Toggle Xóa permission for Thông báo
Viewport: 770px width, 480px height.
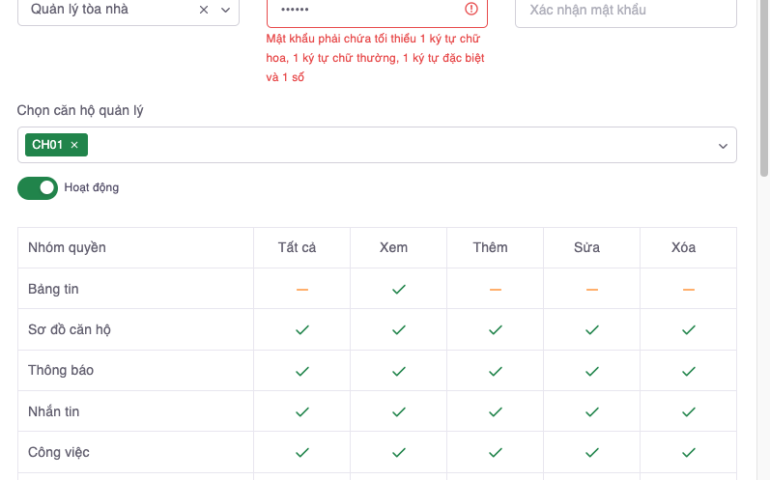point(688,371)
